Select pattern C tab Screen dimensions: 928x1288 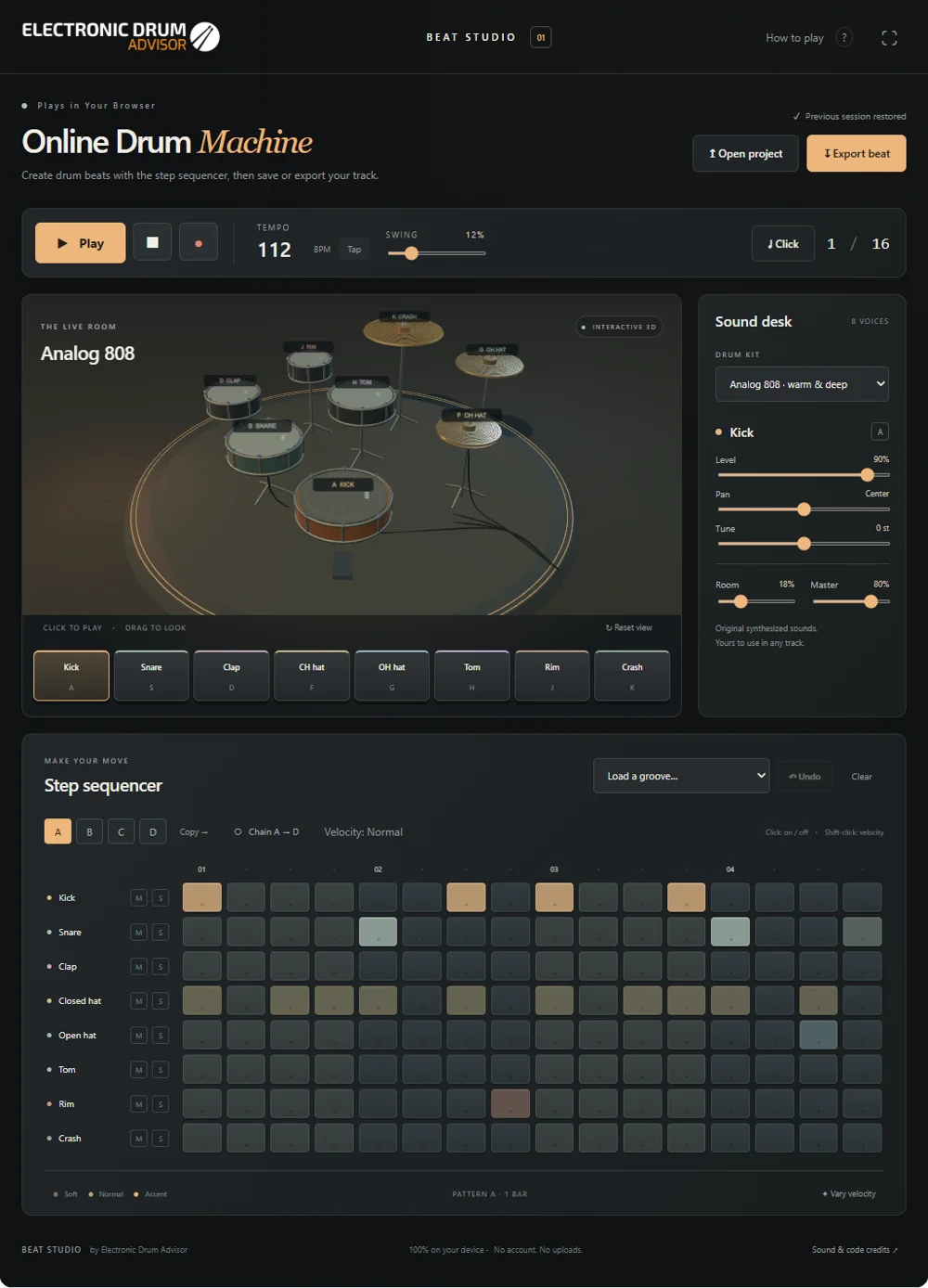(121, 831)
